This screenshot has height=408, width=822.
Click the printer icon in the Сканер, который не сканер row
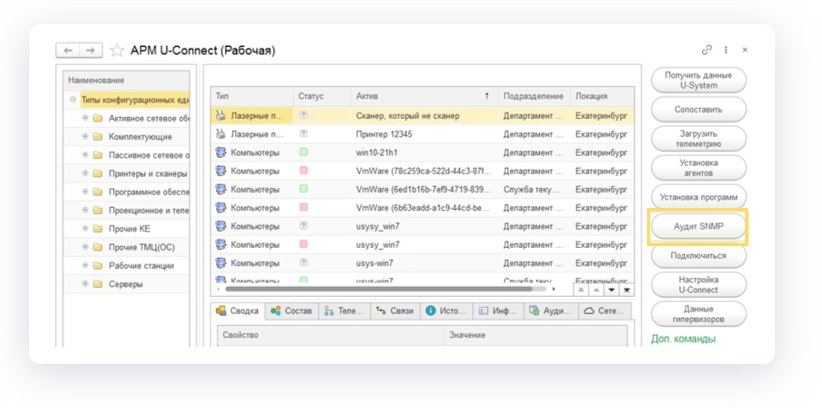(221, 115)
